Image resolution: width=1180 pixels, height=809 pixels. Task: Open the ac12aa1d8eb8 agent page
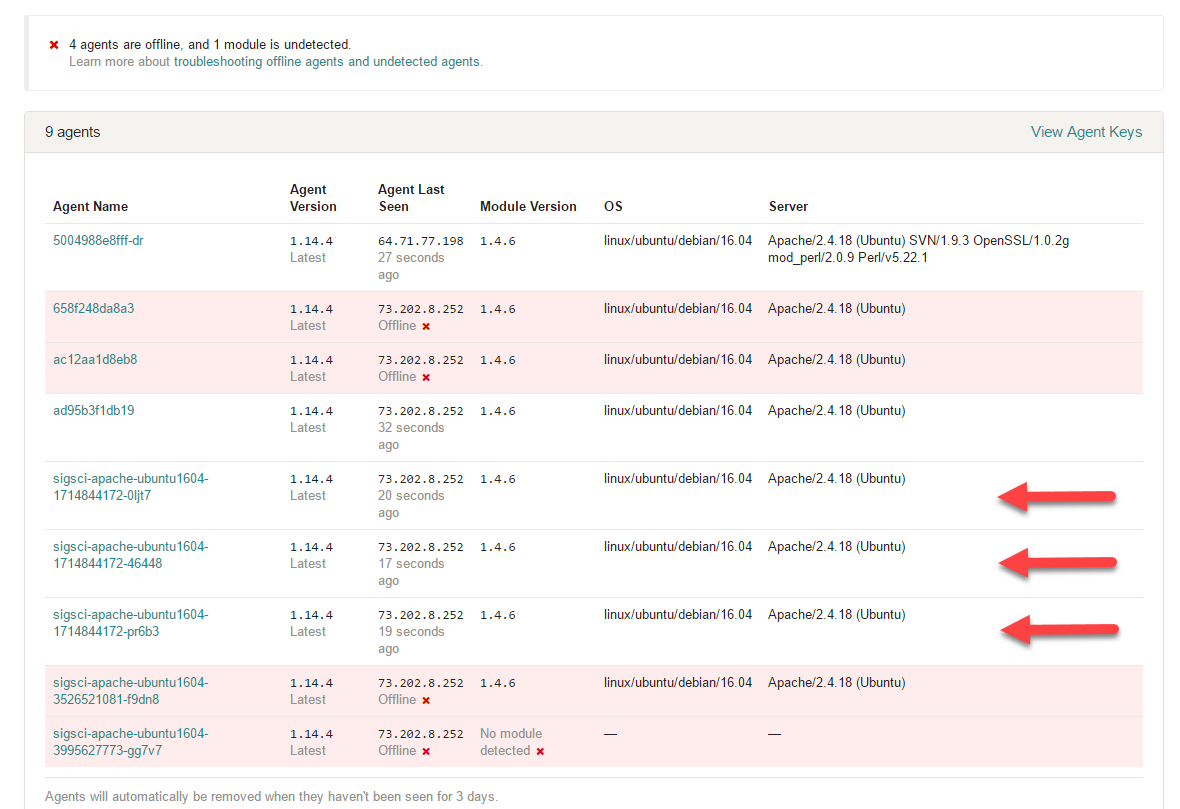(x=95, y=359)
